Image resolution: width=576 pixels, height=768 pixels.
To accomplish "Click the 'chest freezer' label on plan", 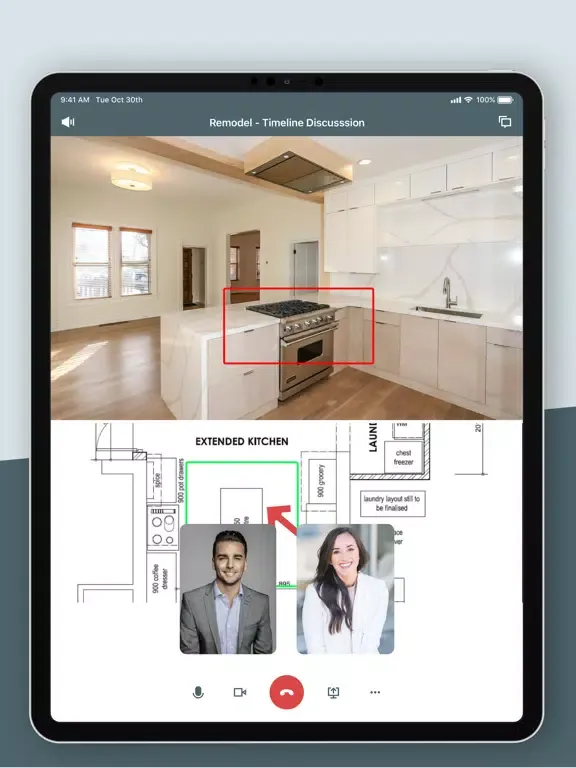I will [x=403, y=457].
